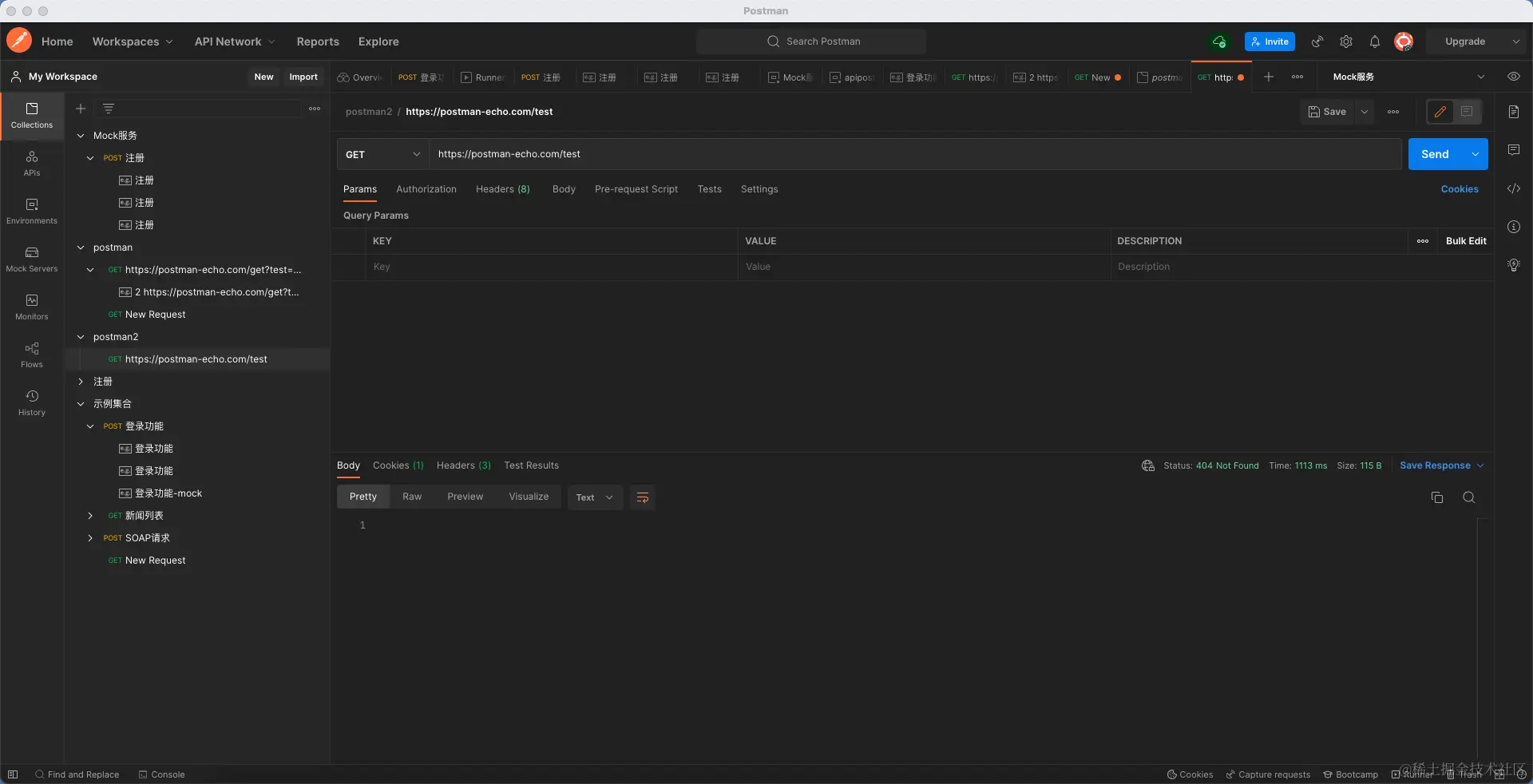
Task: Open the related collections lightbulb icon
Action: click(x=1513, y=265)
